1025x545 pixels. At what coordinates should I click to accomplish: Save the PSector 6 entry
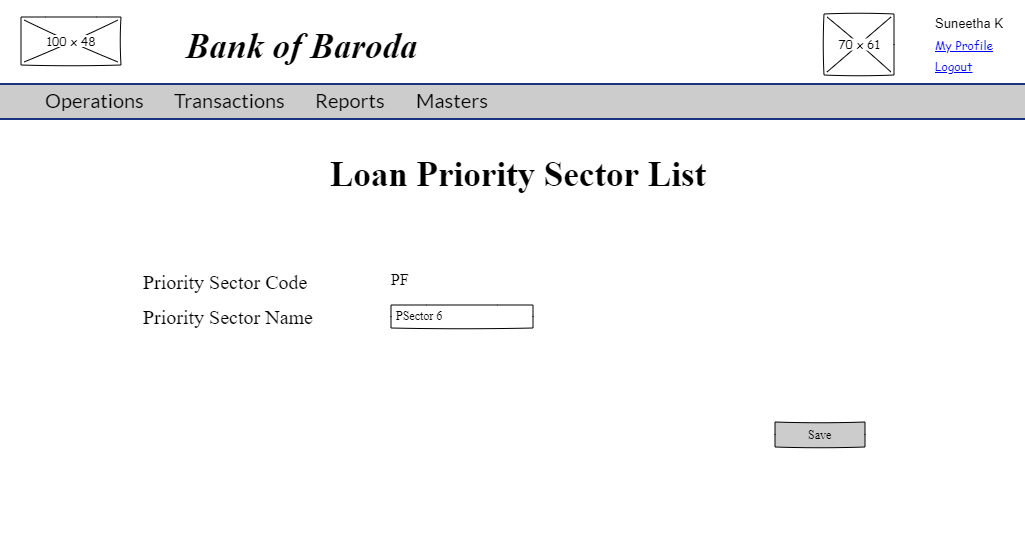(x=819, y=435)
